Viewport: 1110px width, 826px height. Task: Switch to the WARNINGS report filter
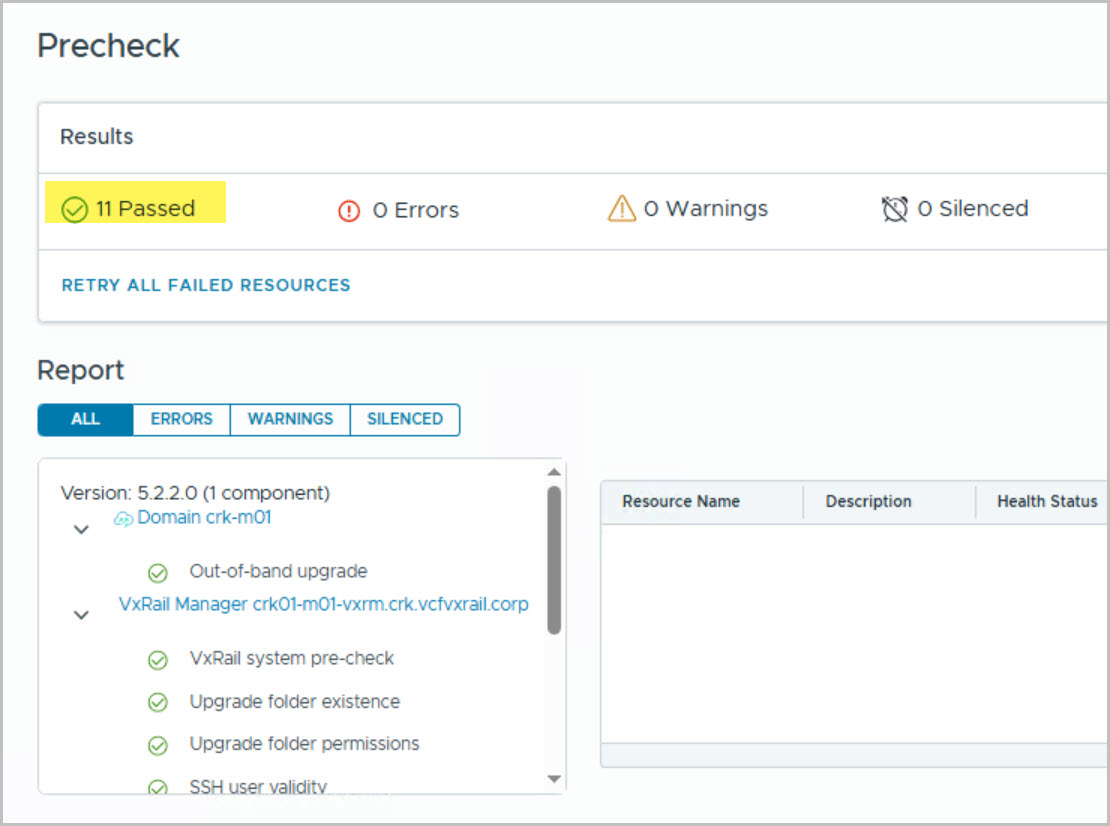pos(290,420)
